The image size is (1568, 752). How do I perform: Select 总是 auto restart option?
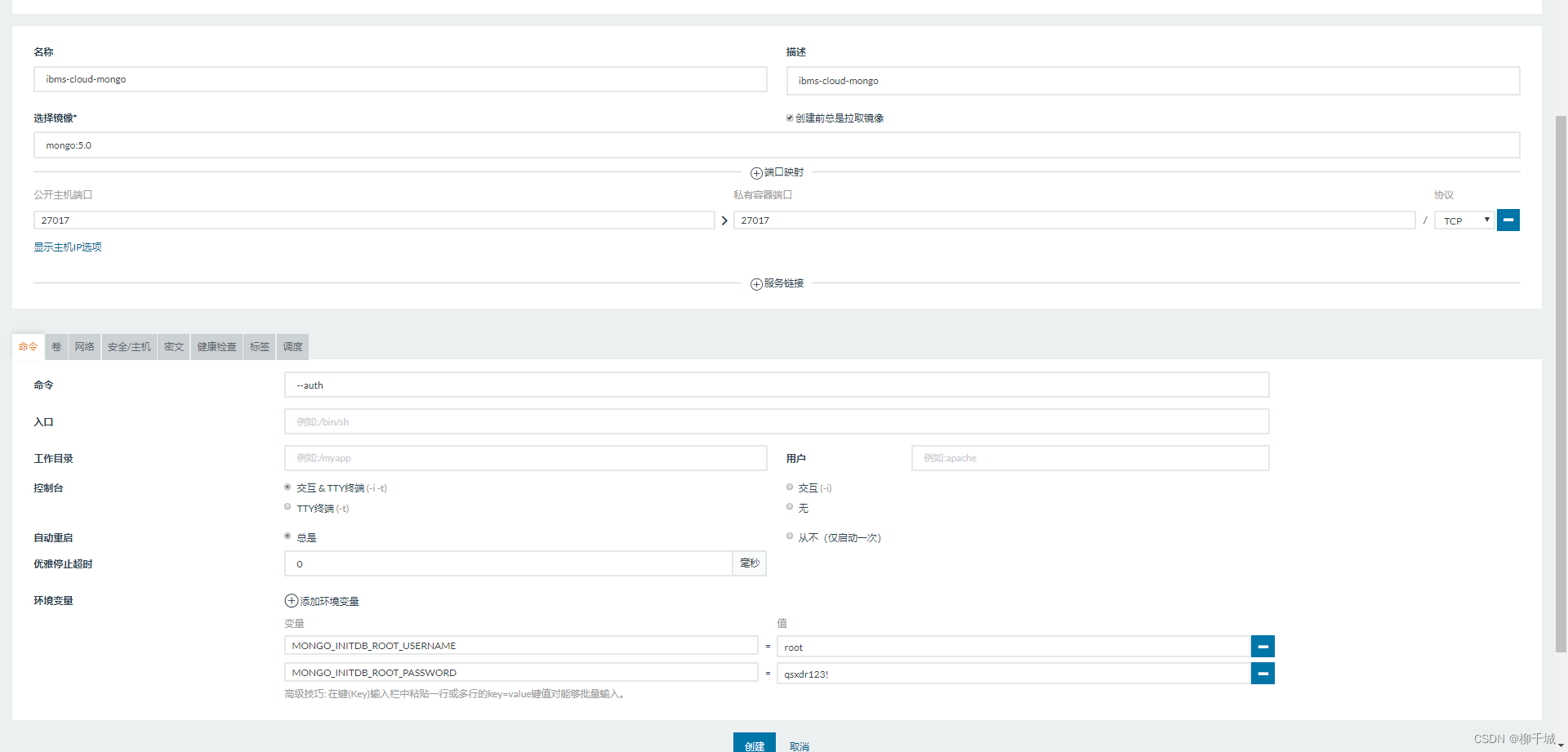(x=287, y=536)
